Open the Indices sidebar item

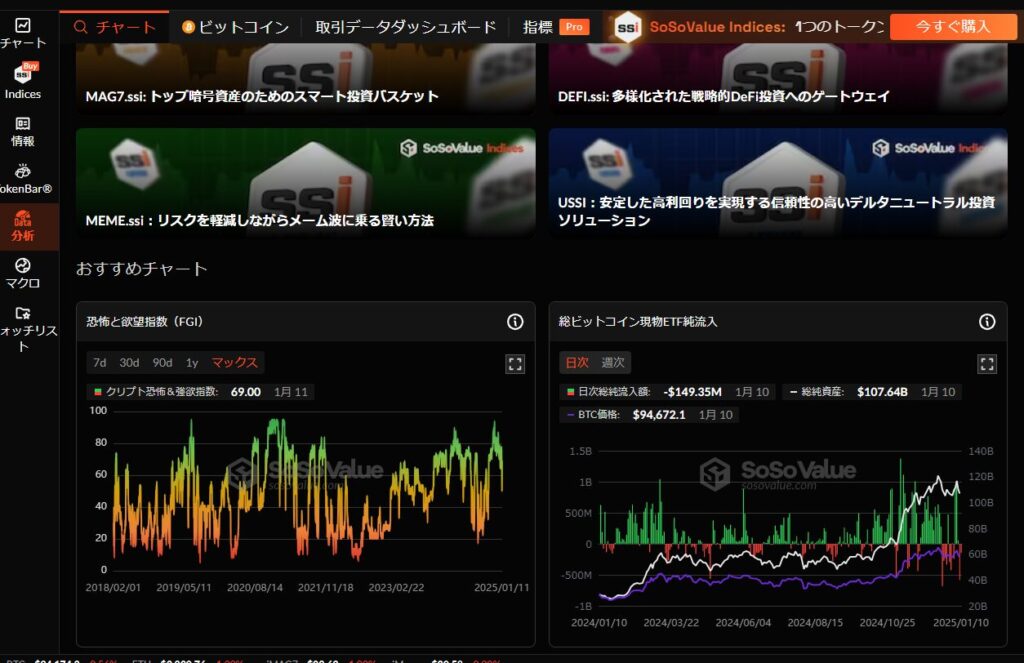click(x=23, y=82)
